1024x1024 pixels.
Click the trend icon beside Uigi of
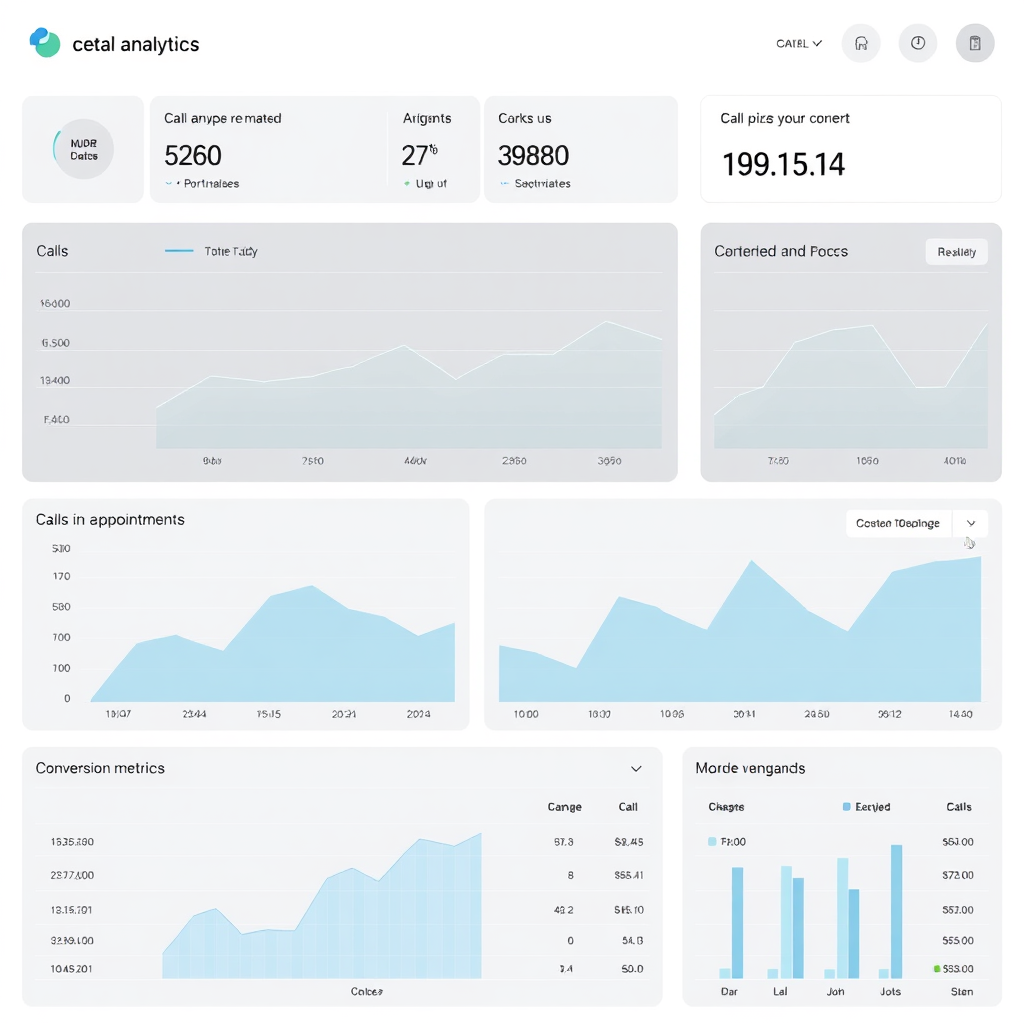pyautogui.click(x=407, y=184)
